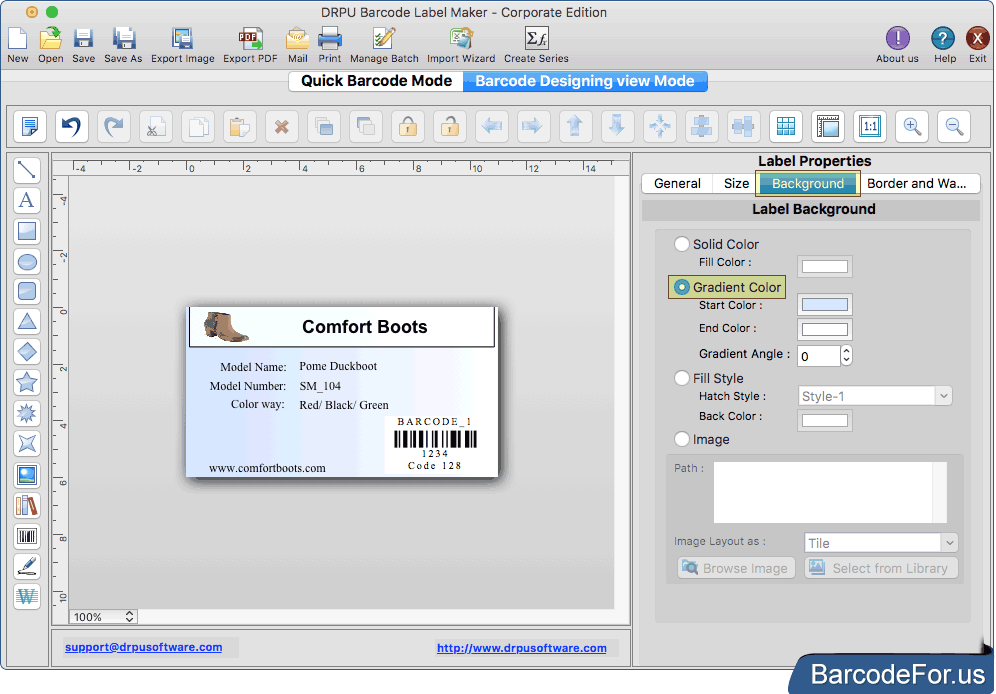This screenshot has height=694, width=996.
Task: Select the Signature pen tool
Action: (x=27, y=566)
